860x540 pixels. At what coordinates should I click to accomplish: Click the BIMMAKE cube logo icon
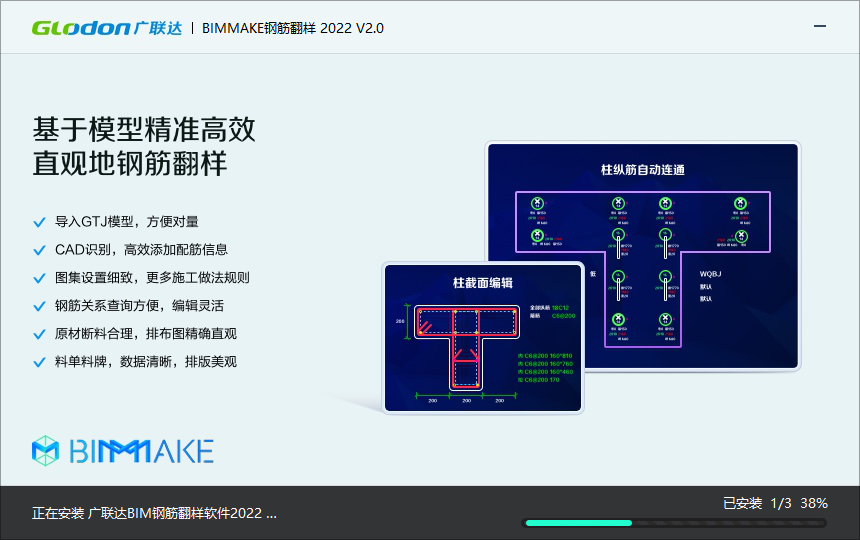[46, 451]
